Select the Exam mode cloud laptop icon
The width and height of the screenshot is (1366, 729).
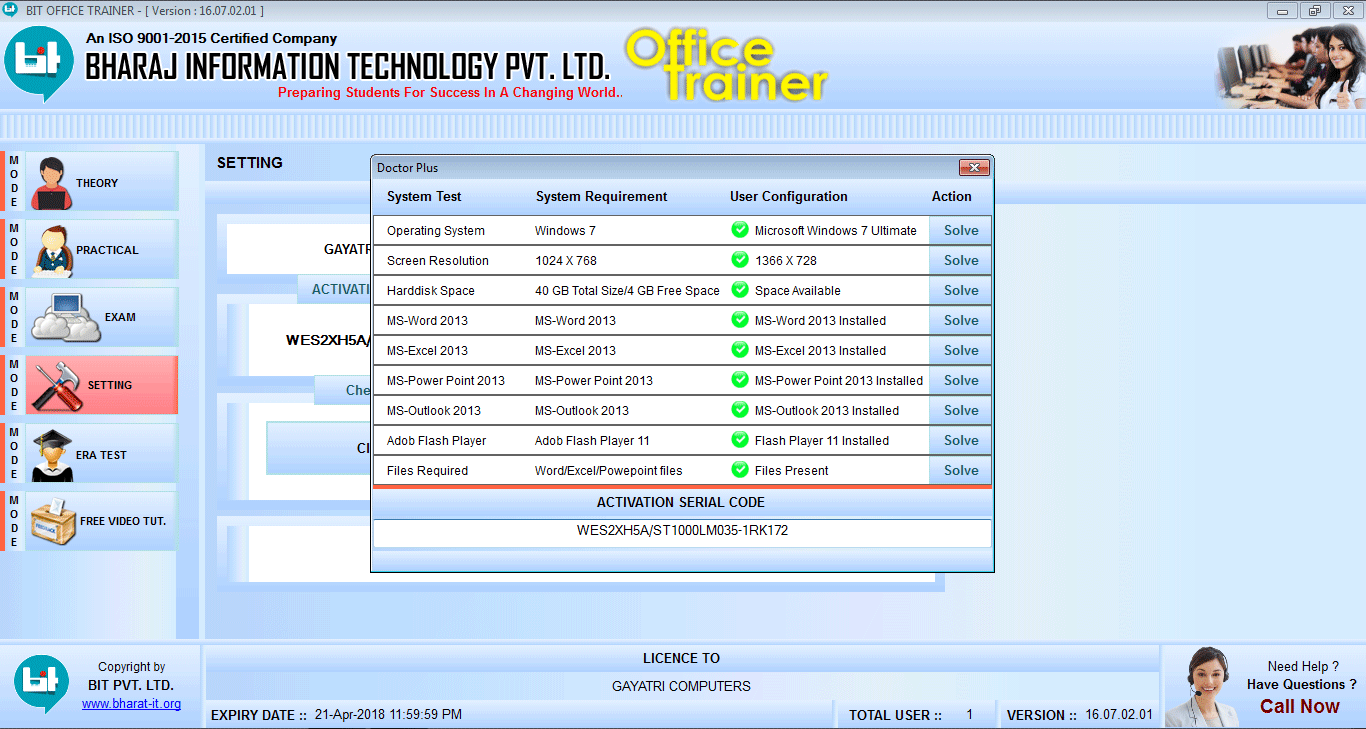66,317
